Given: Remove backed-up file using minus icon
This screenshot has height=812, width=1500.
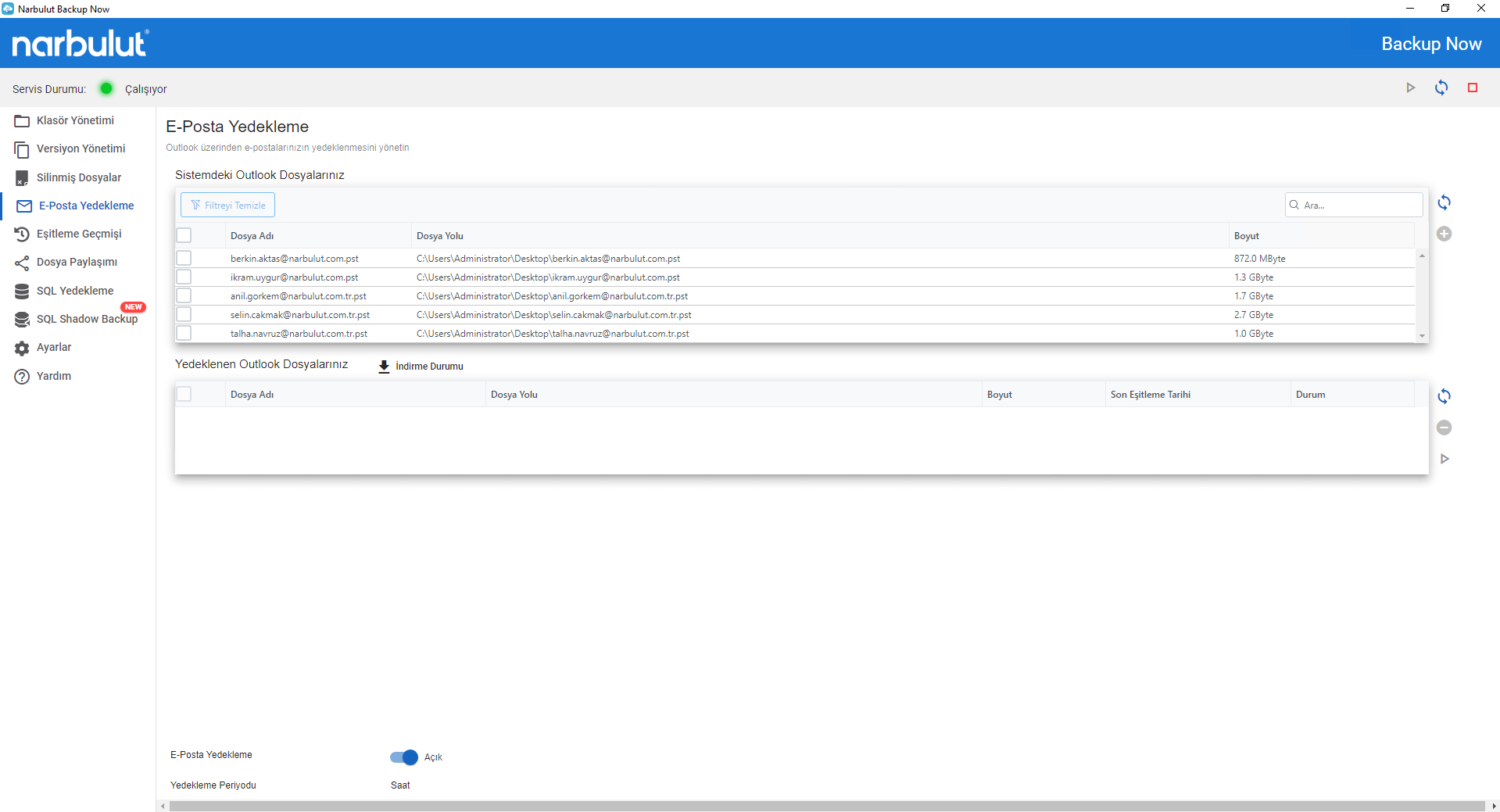Looking at the screenshot, I should pyautogui.click(x=1444, y=427).
